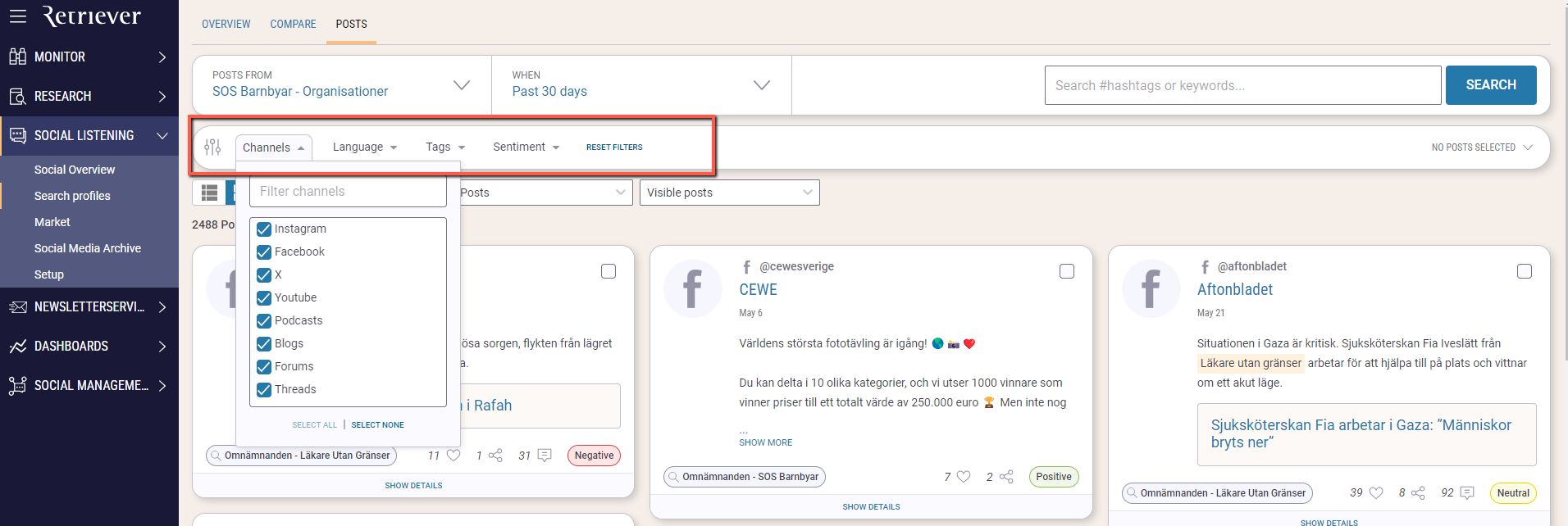Click the Retriever logo
The height and width of the screenshot is (526, 1568).
[x=91, y=16]
